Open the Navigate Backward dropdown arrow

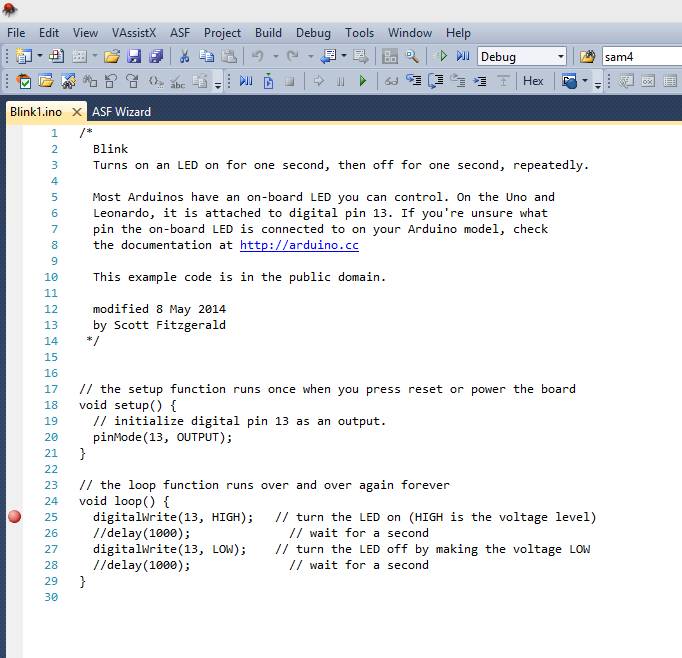(x=344, y=56)
